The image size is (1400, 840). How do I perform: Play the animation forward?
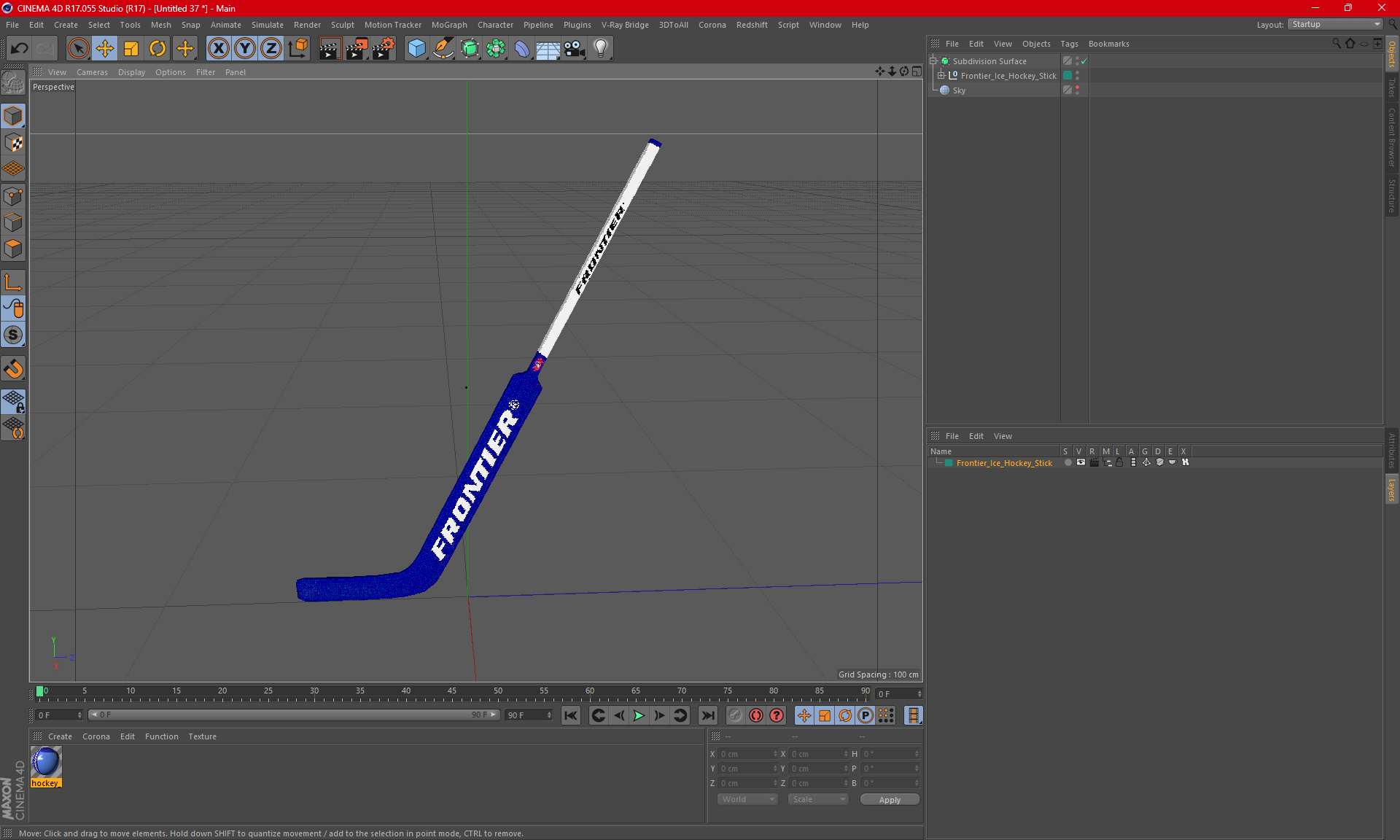(x=639, y=715)
